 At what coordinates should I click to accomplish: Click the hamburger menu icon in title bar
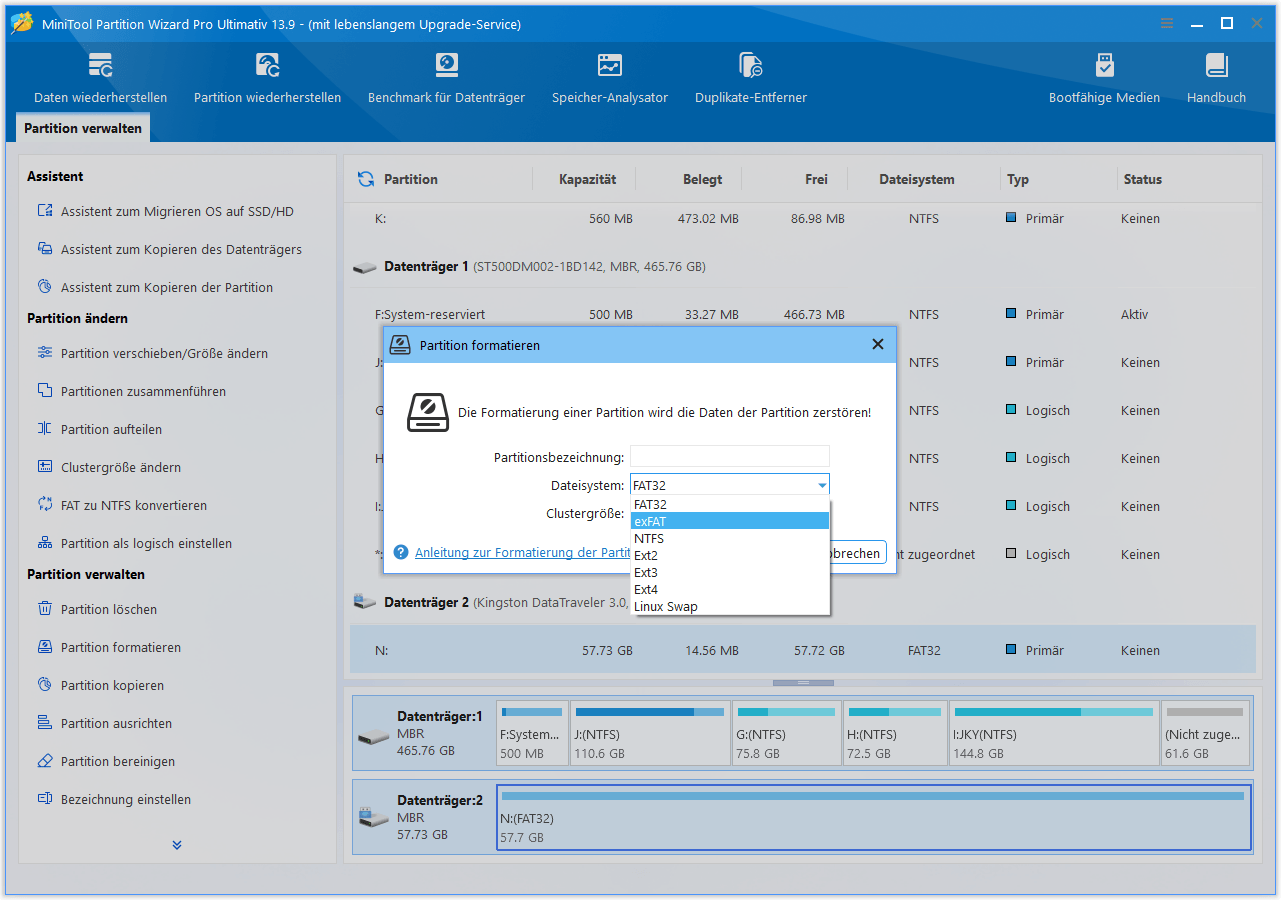coord(1168,23)
